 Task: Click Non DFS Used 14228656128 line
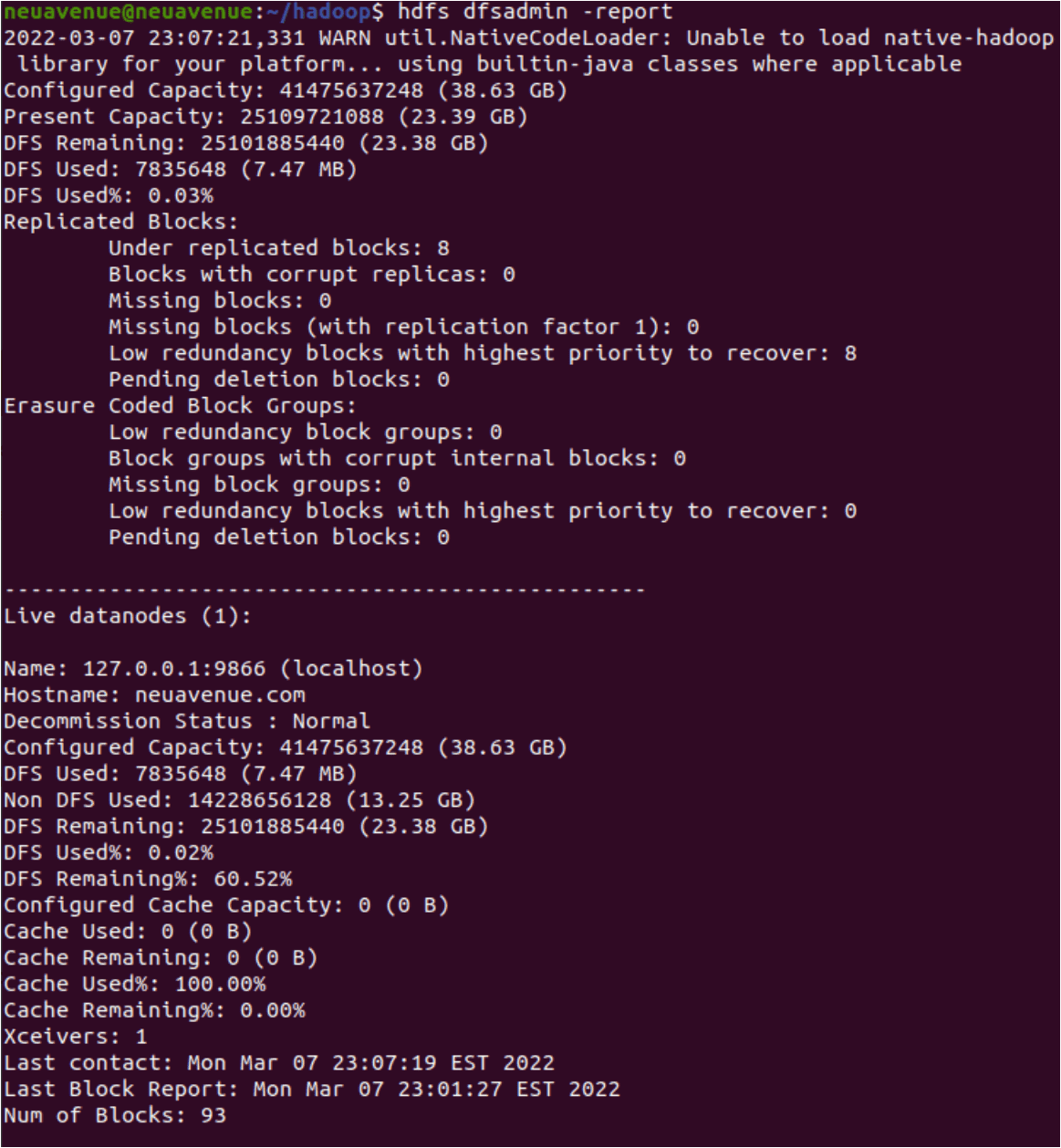click(240, 801)
